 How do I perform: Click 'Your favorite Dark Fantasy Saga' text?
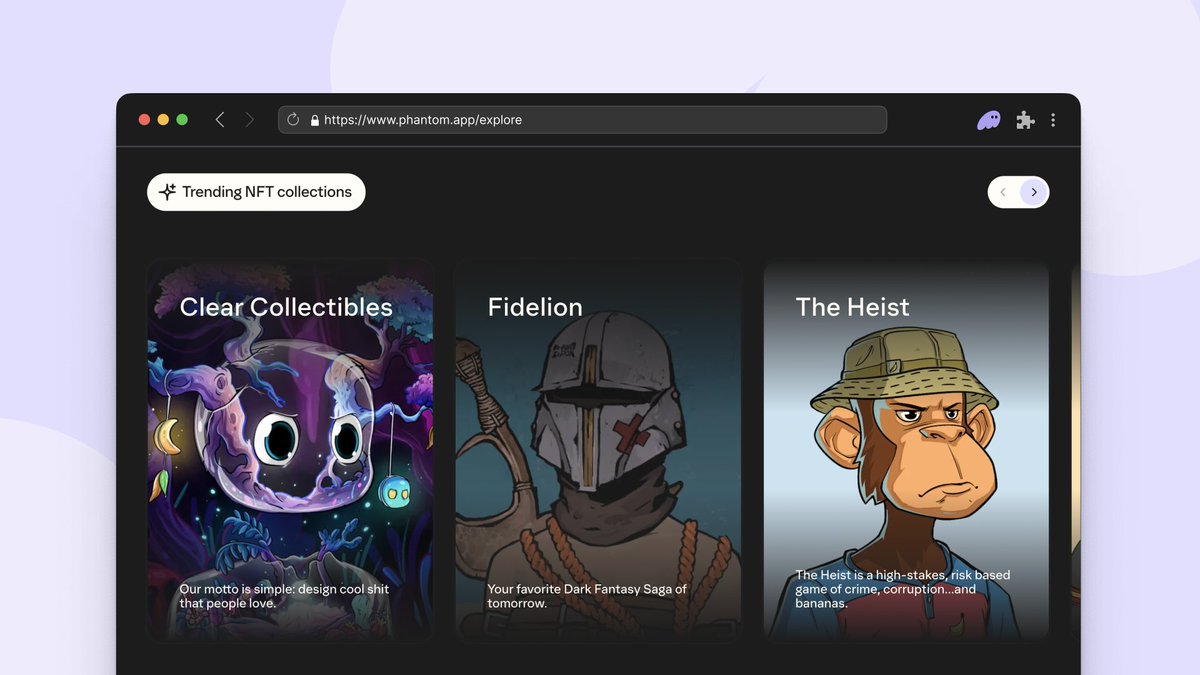click(587, 596)
